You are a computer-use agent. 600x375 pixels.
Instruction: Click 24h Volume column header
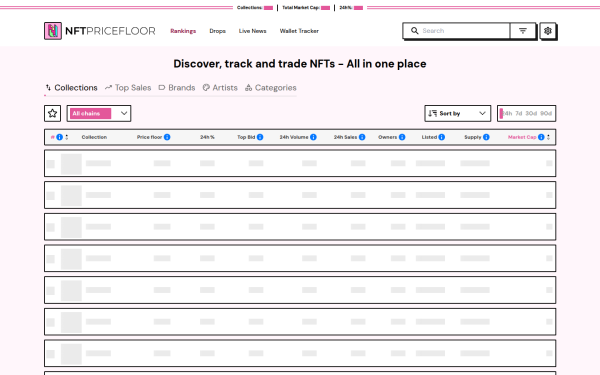pos(294,137)
